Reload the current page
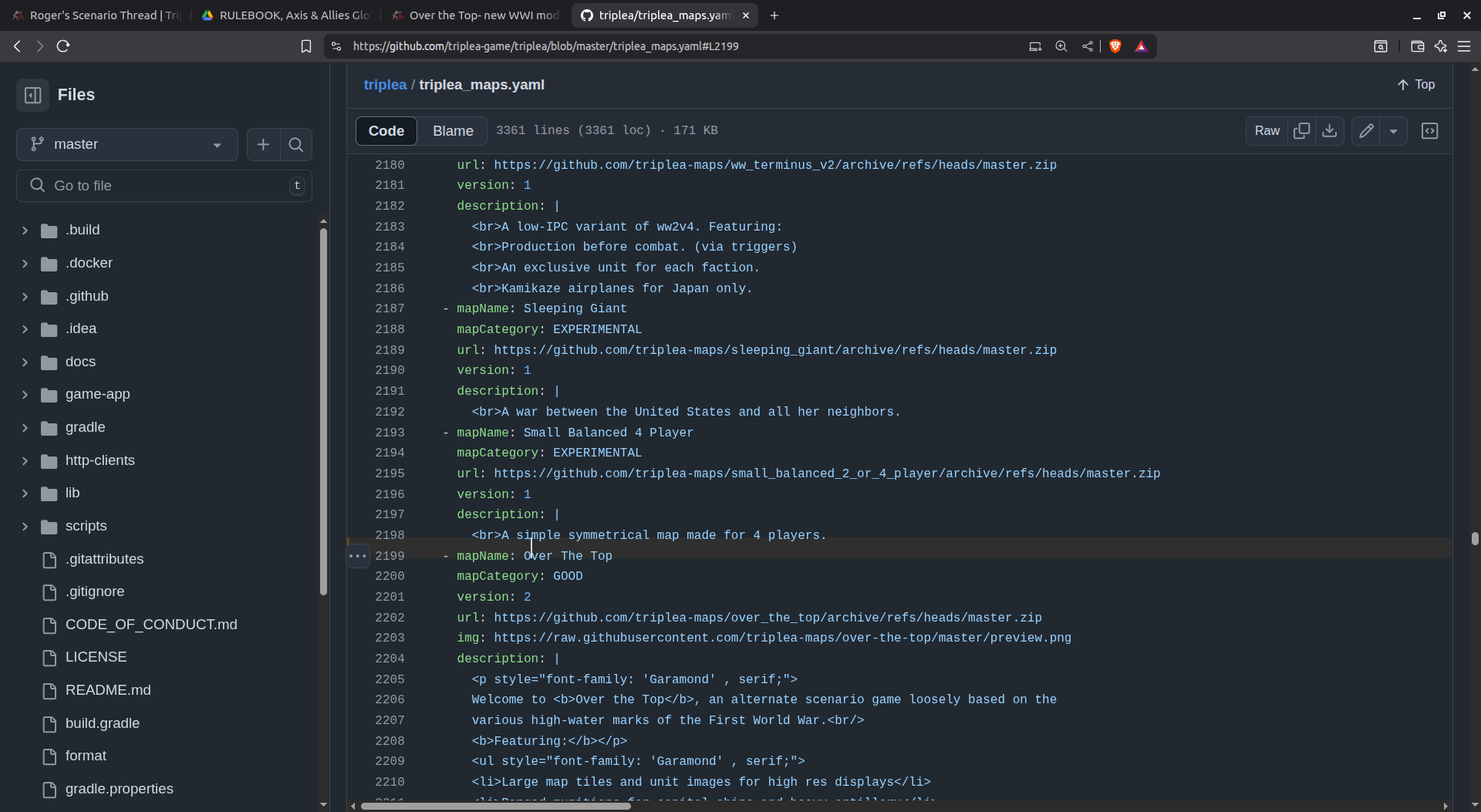 (x=63, y=46)
